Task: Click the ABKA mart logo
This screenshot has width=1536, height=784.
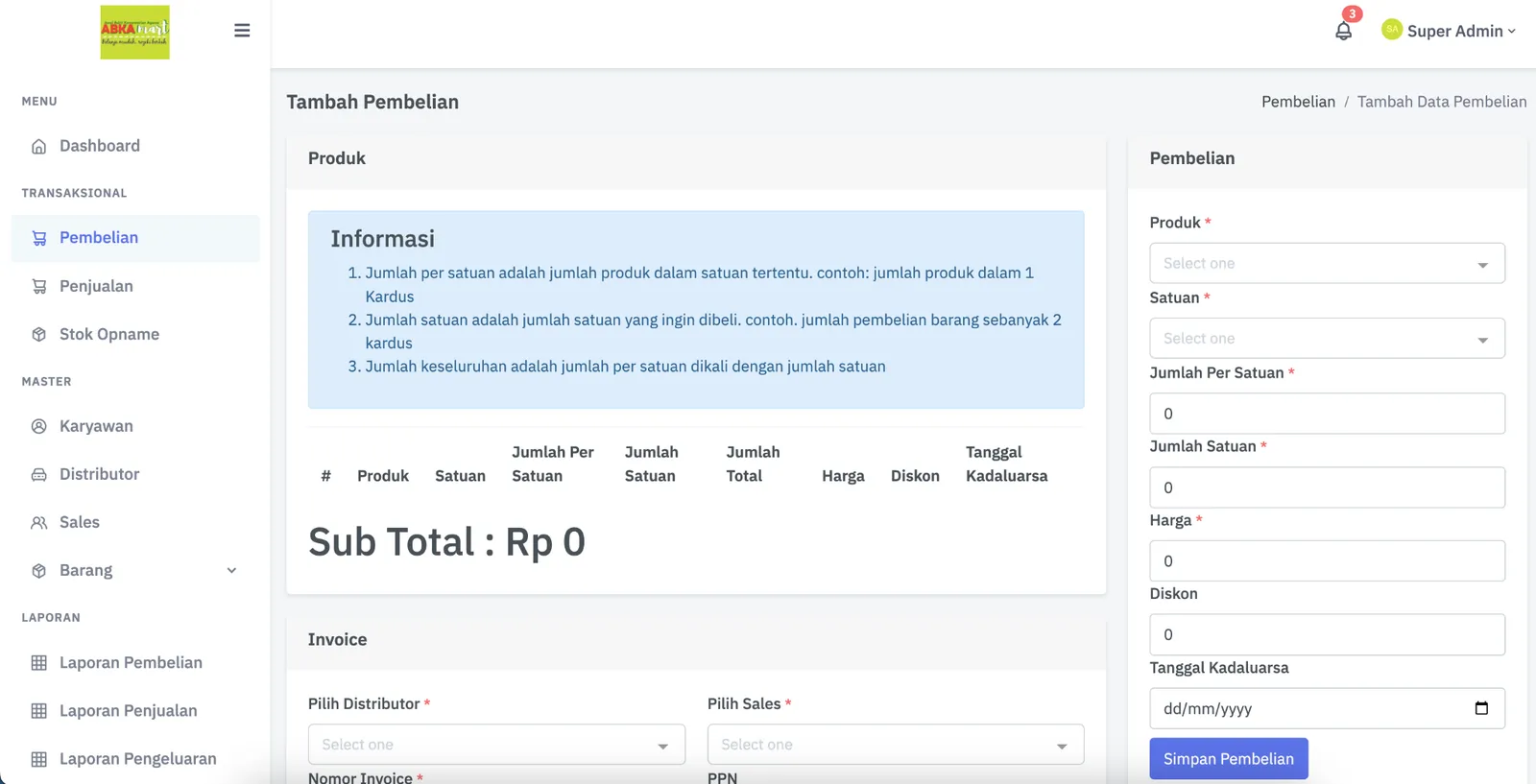Action: (x=134, y=33)
